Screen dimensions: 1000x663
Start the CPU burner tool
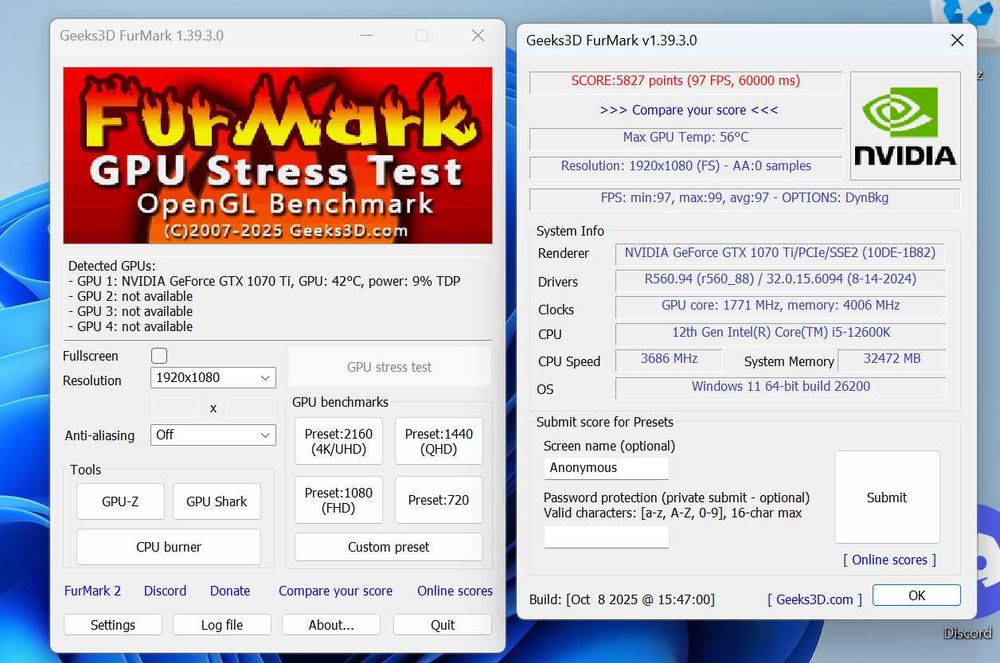click(x=168, y=547)
